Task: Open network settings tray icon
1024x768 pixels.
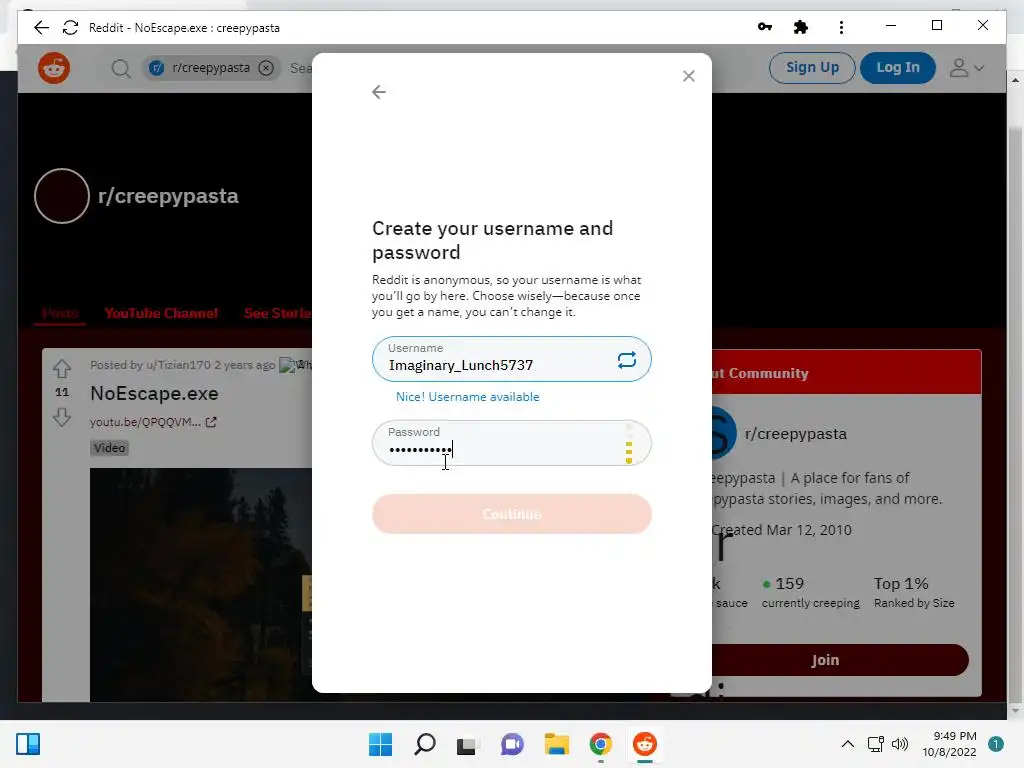Action: click(876, 744)
